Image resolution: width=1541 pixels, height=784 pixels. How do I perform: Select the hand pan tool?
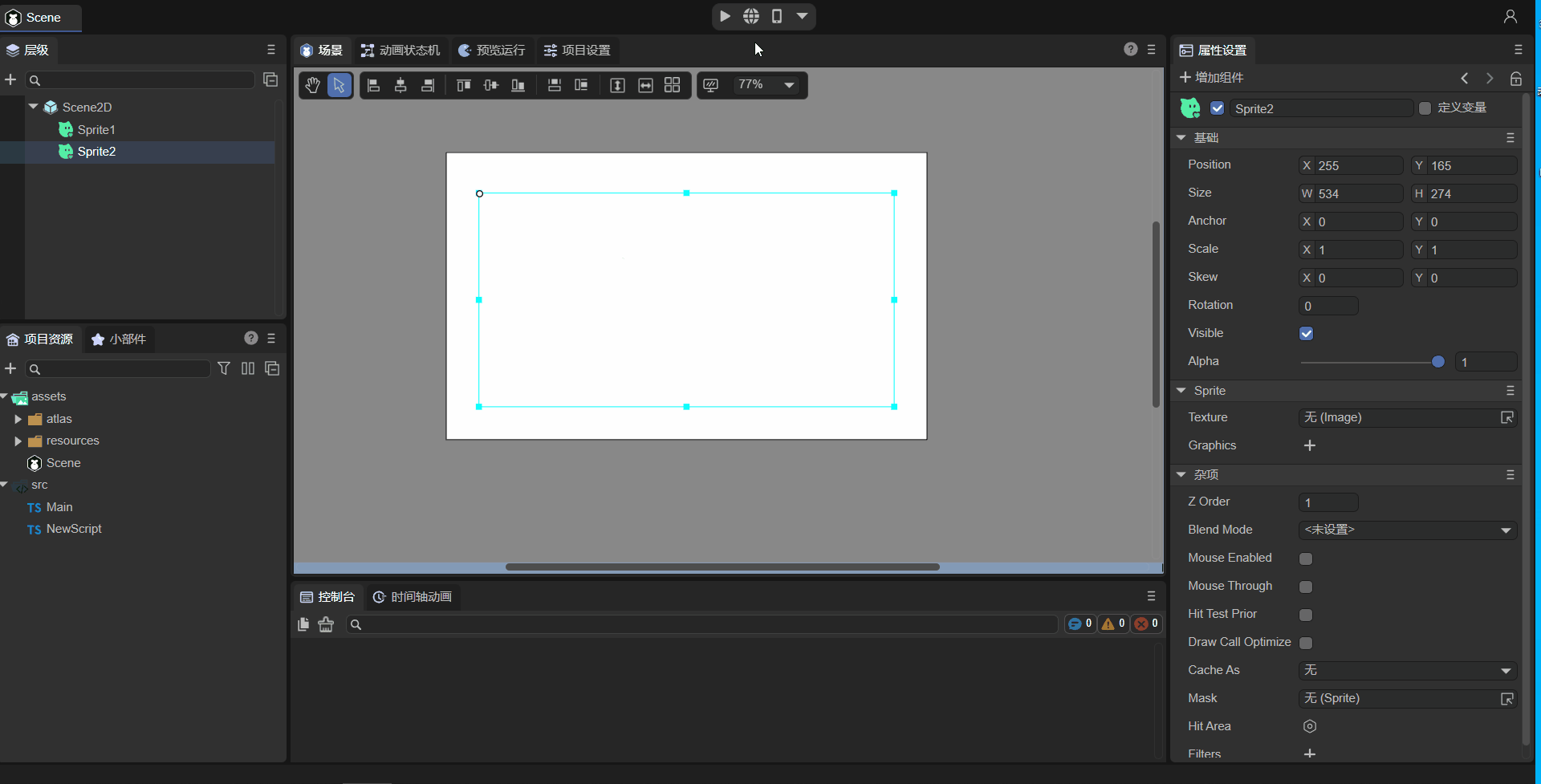[312, 85]
